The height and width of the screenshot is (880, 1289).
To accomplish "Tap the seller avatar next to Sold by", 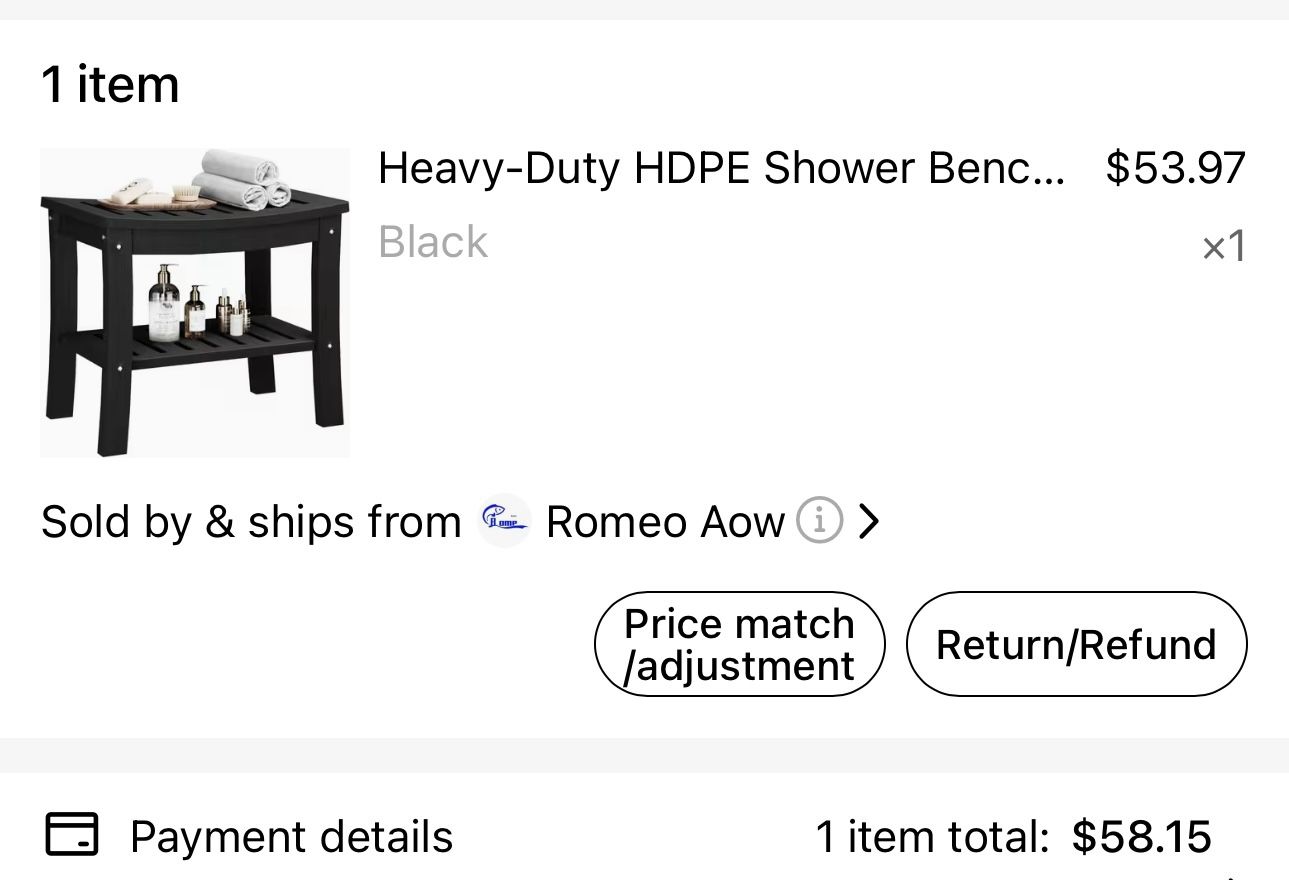I will [x=504, y=520].
